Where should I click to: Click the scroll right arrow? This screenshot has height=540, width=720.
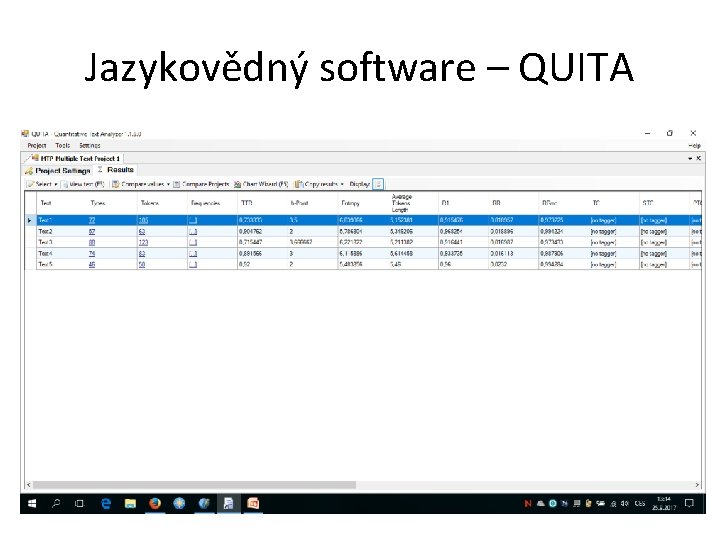698,485
